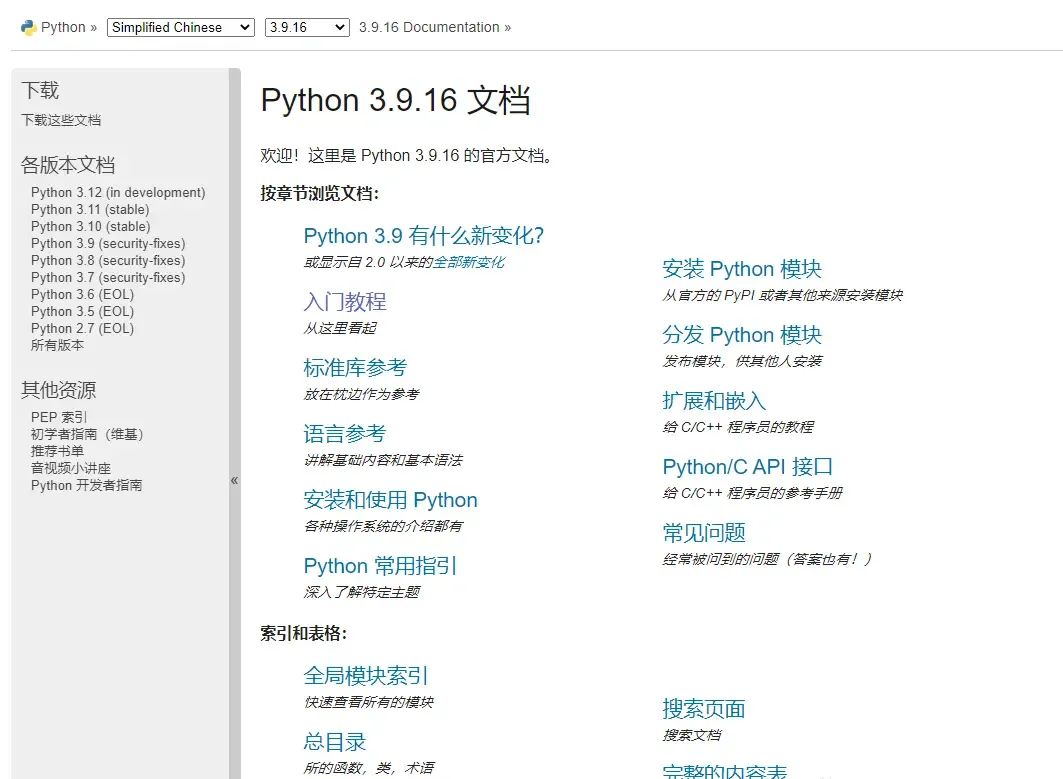Open 音视频小讲座 link
Image resolution: width=1063 pixels, height=779 pixels.
pyautogui.click(x=71, y=468)
